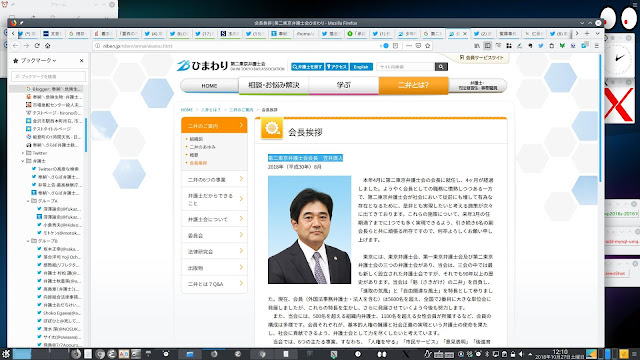This screenshot has height=360, width=640.
Task: Open the 二弁とは? navigation tab
Action: tap(413, 85)
